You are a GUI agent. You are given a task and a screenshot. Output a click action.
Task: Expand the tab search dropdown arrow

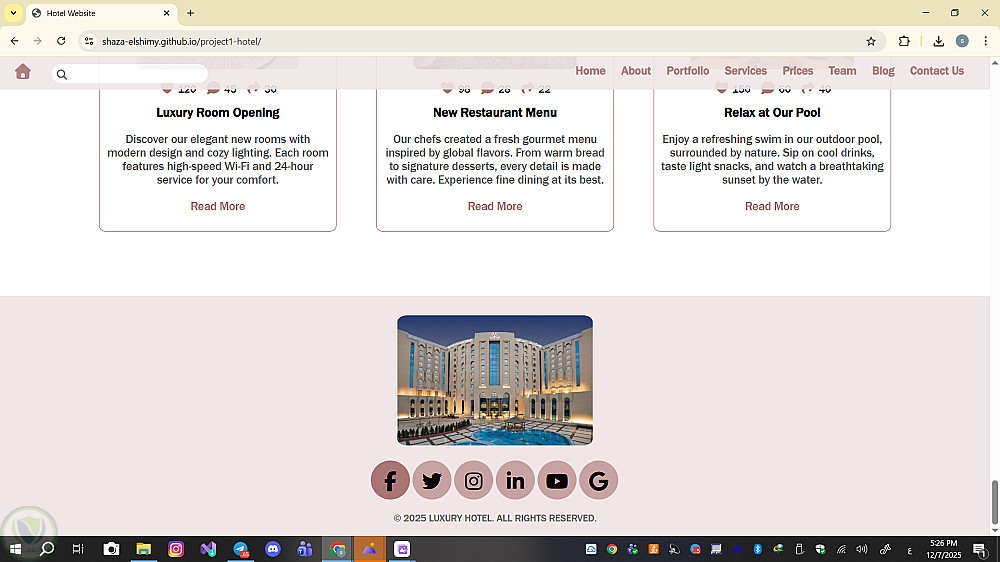(13, 13)
